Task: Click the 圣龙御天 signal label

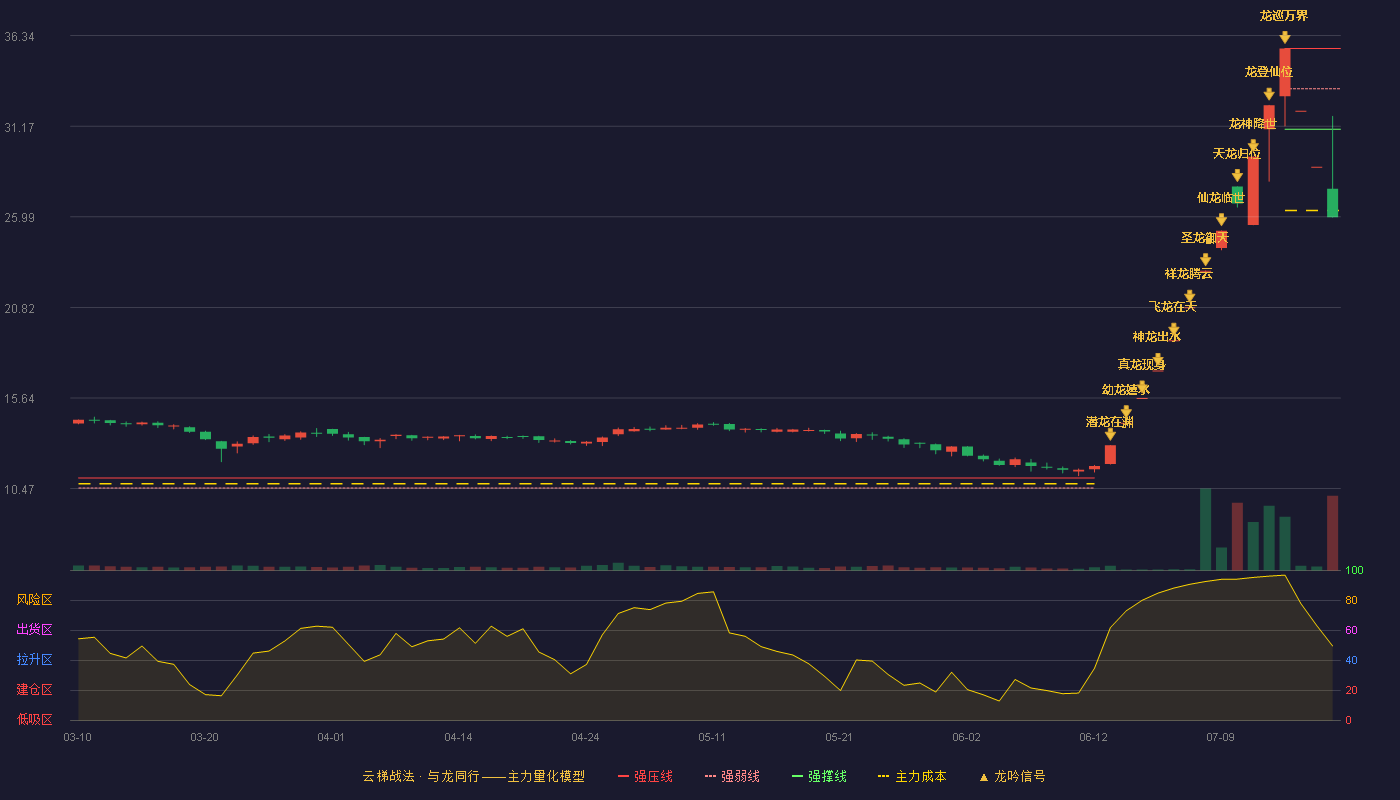Action: pos(1205,237)
